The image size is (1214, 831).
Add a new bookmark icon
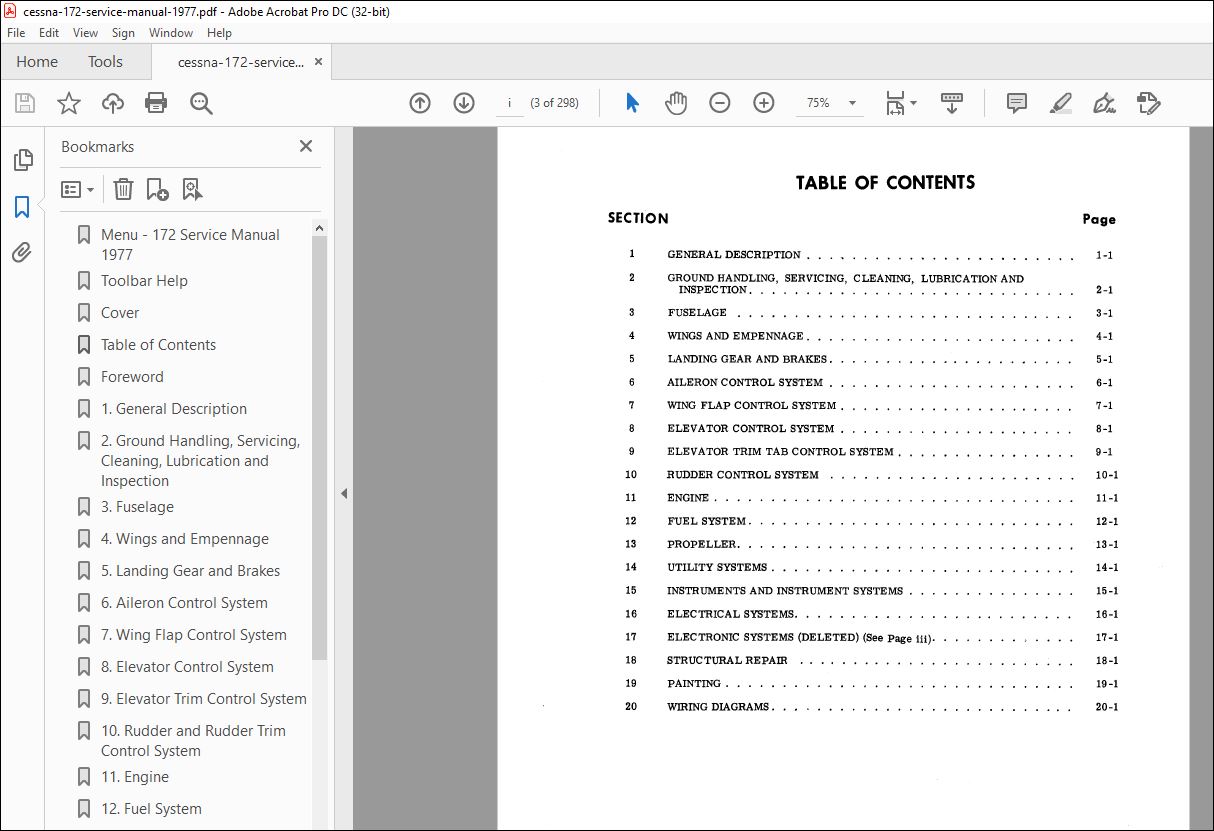point(157,189)
